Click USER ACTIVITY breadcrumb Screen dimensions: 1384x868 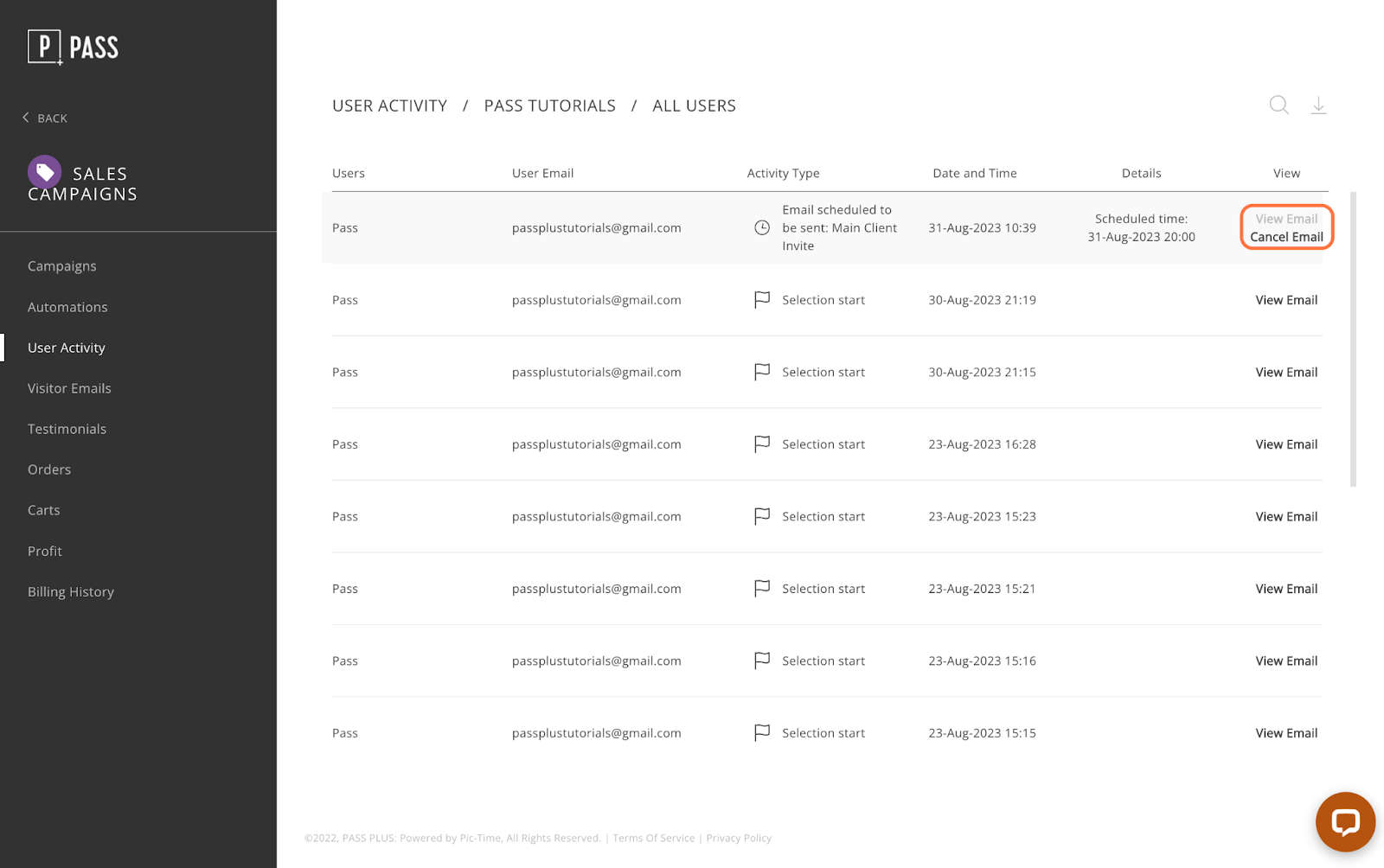pyautogui.click(x=389, y=105)
